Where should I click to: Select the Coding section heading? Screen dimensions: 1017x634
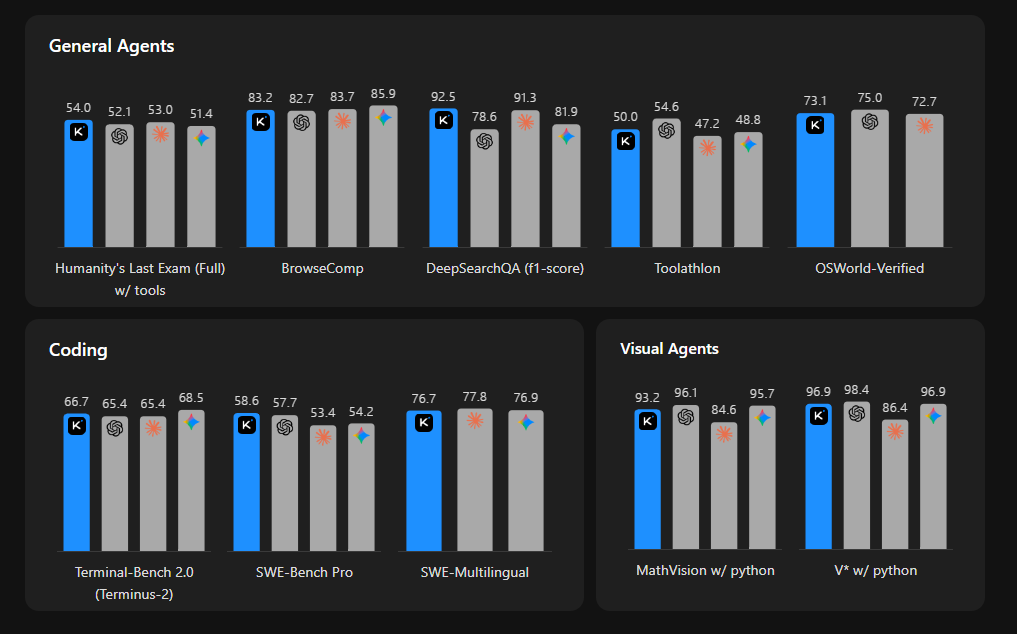point(78,350)
